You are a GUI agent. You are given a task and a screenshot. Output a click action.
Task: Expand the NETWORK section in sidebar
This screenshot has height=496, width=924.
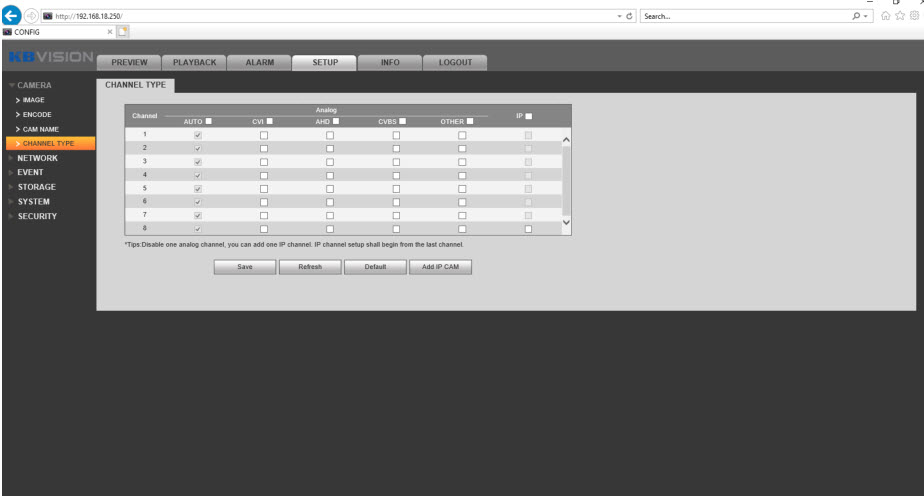pos(37,158)
